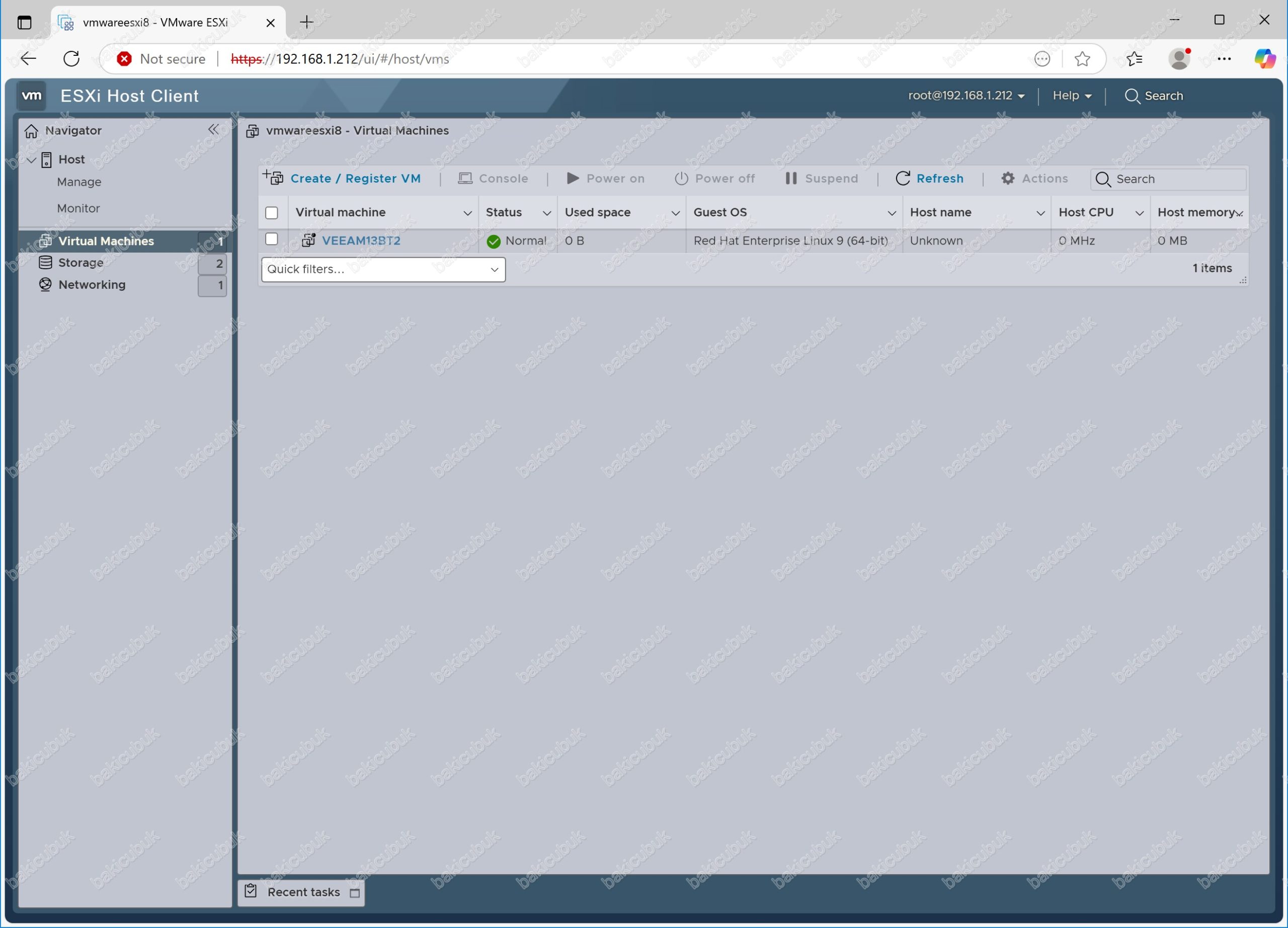
Task: Open the Copilot icon
Action: point(1265,58)
